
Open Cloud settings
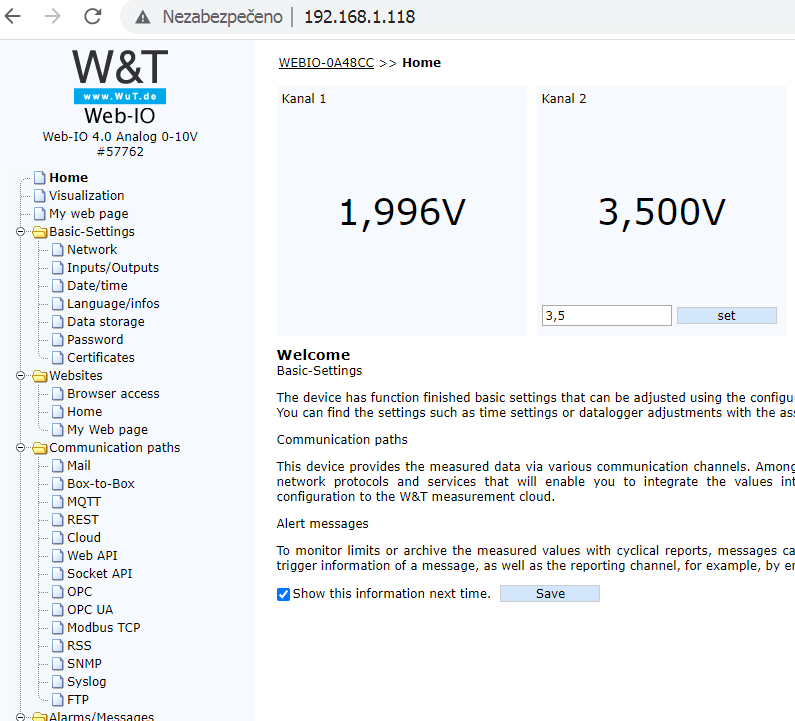[84, 537]
